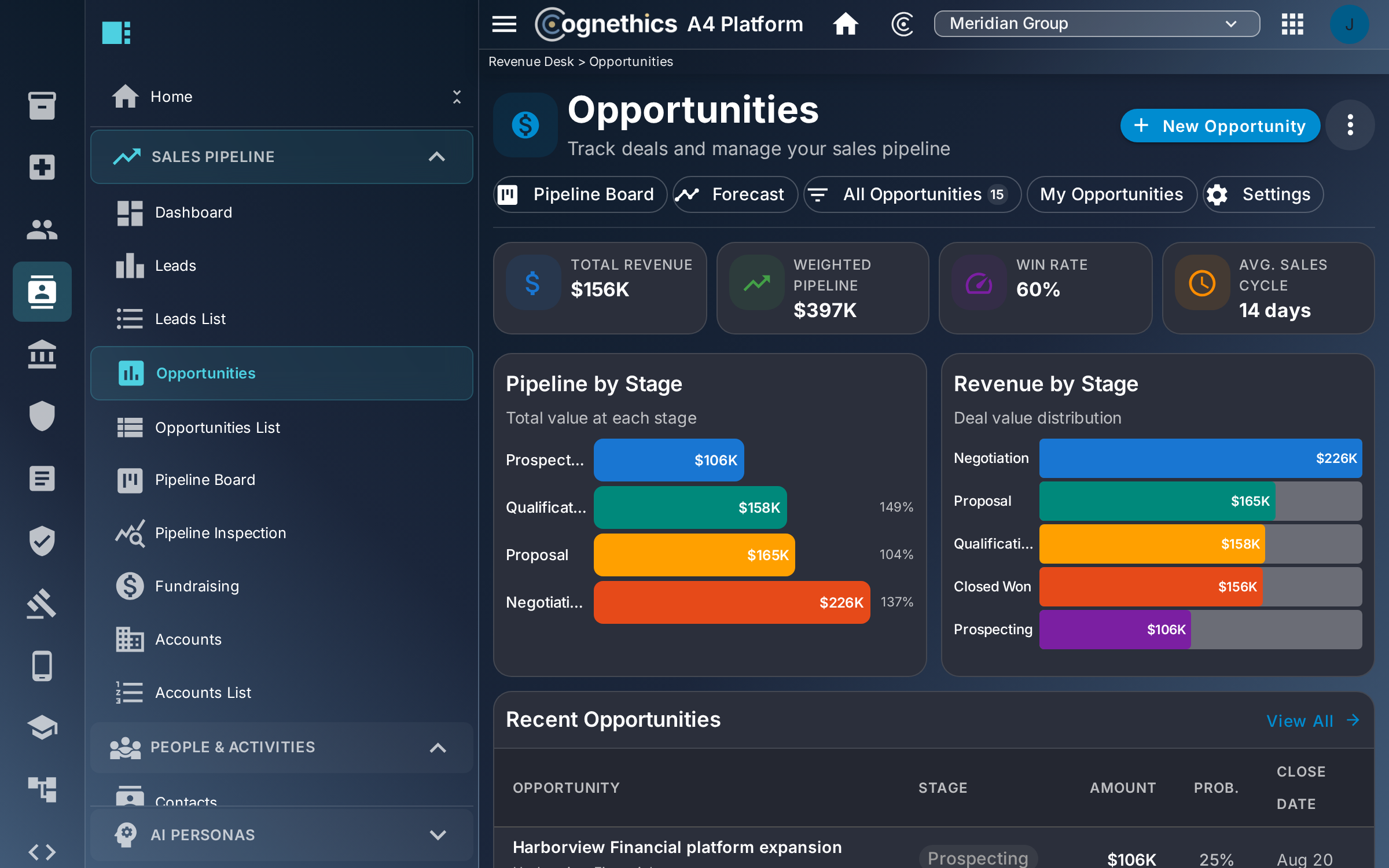The image size is (1389, 868).
Task: Click the purple Prospecting $106K revenue bar
Action: point(1115,630)
